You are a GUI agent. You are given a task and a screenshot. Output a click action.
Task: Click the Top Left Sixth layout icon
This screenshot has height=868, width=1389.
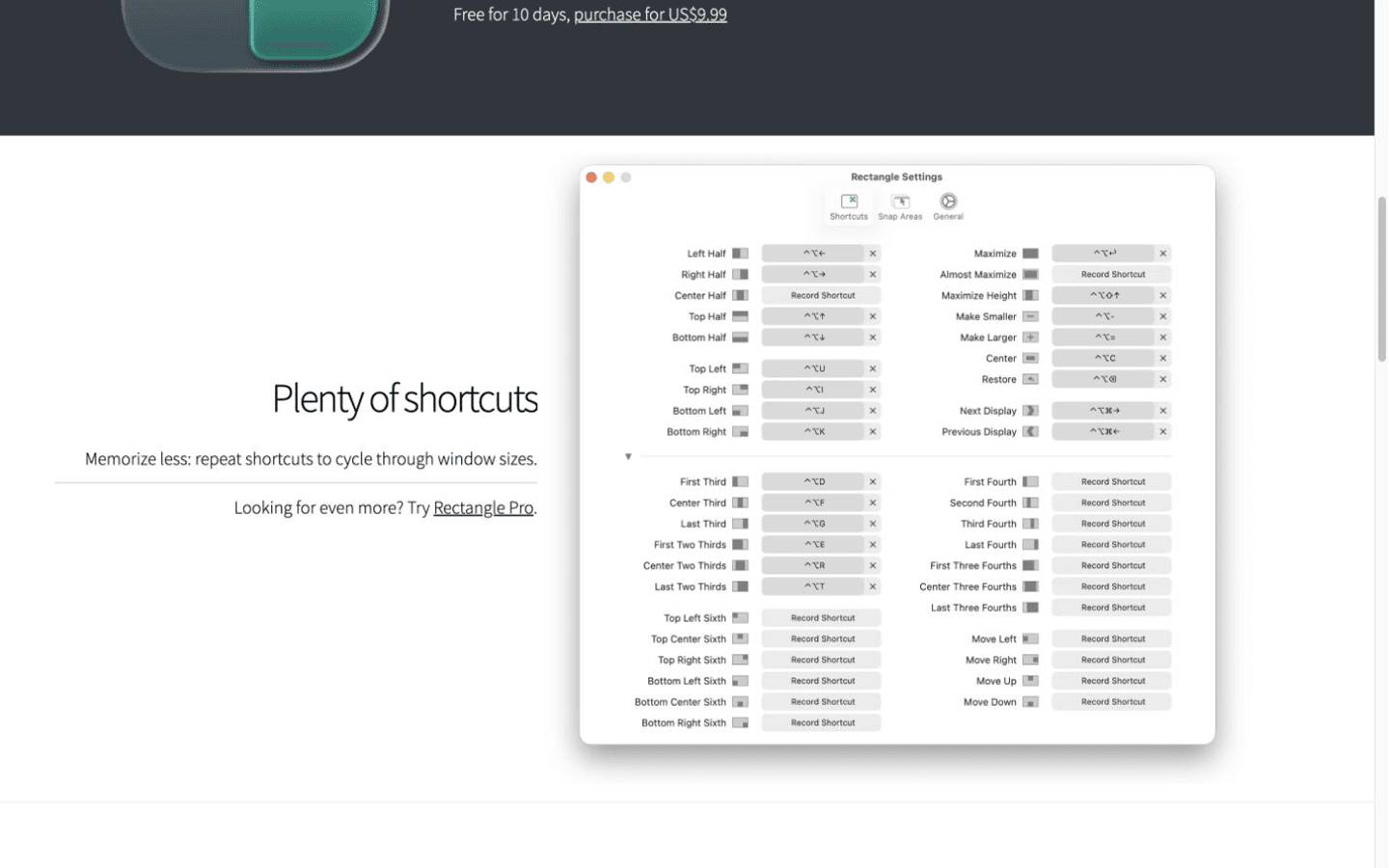pyautogui.click(x=740, y=618)
